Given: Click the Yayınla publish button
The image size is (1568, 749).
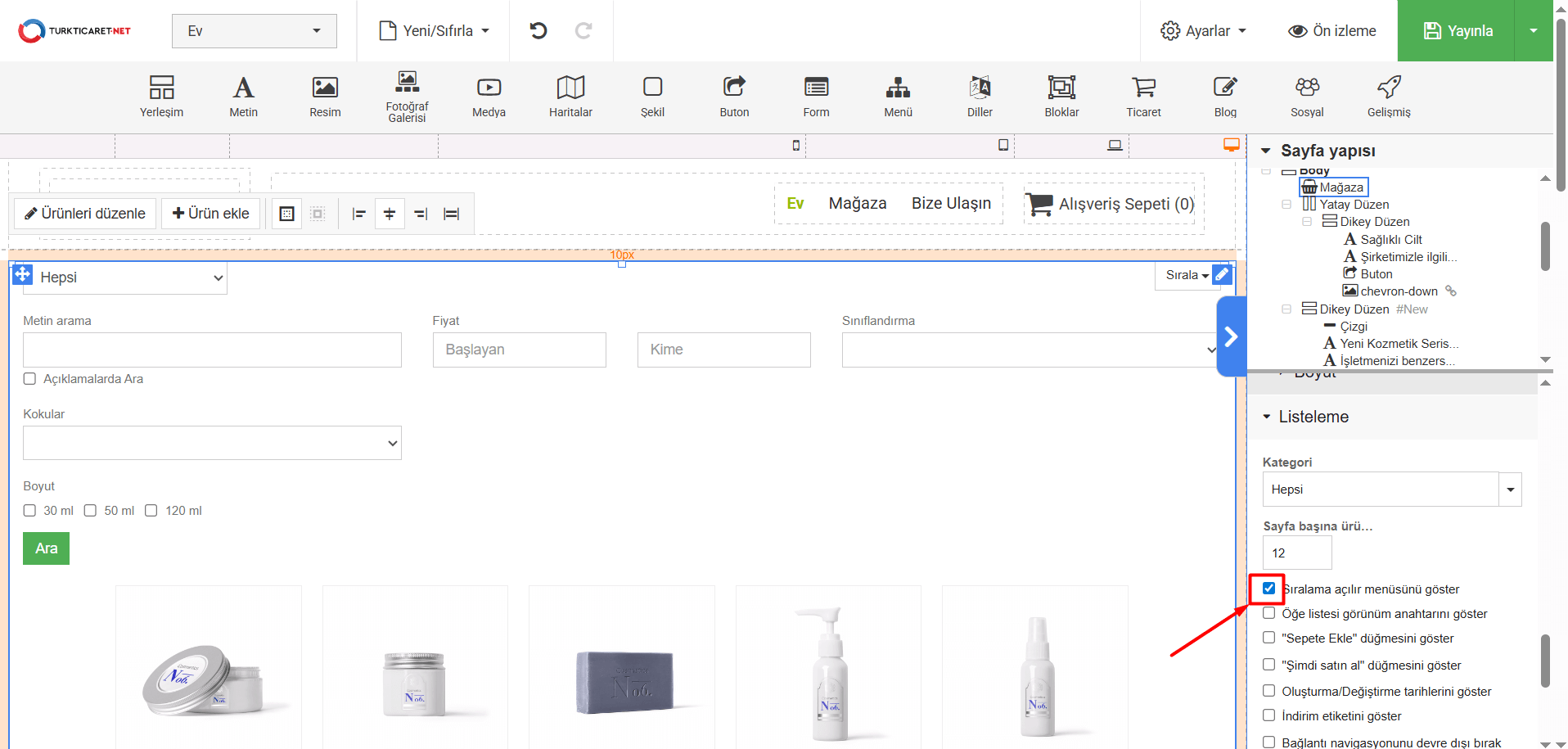Looking at the screenshot, I should [1458, 31].
